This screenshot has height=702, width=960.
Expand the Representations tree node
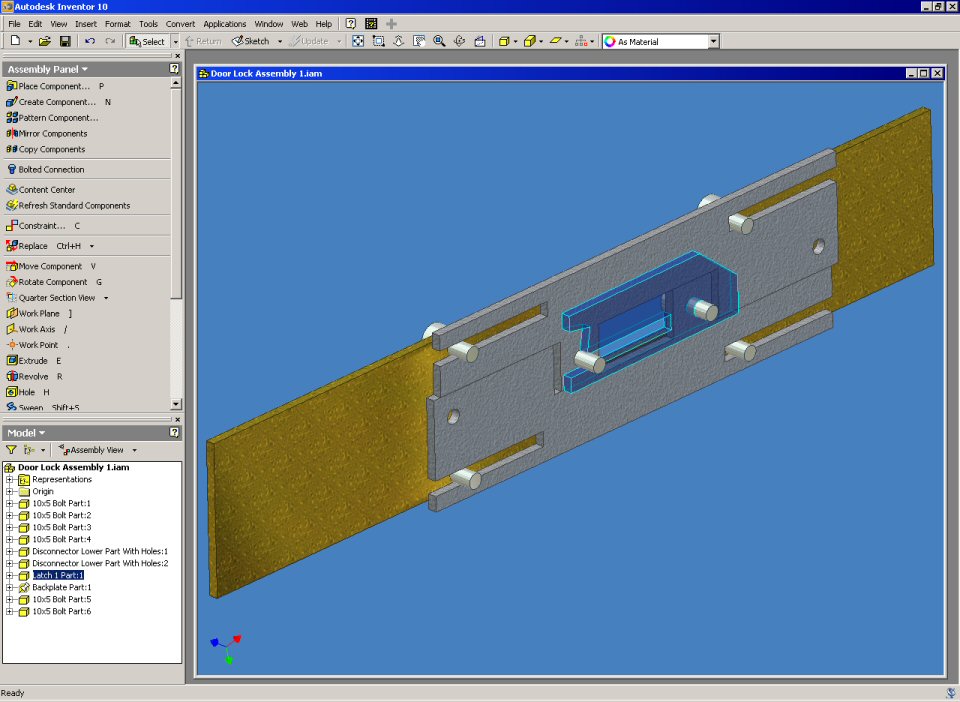point(10,480)
